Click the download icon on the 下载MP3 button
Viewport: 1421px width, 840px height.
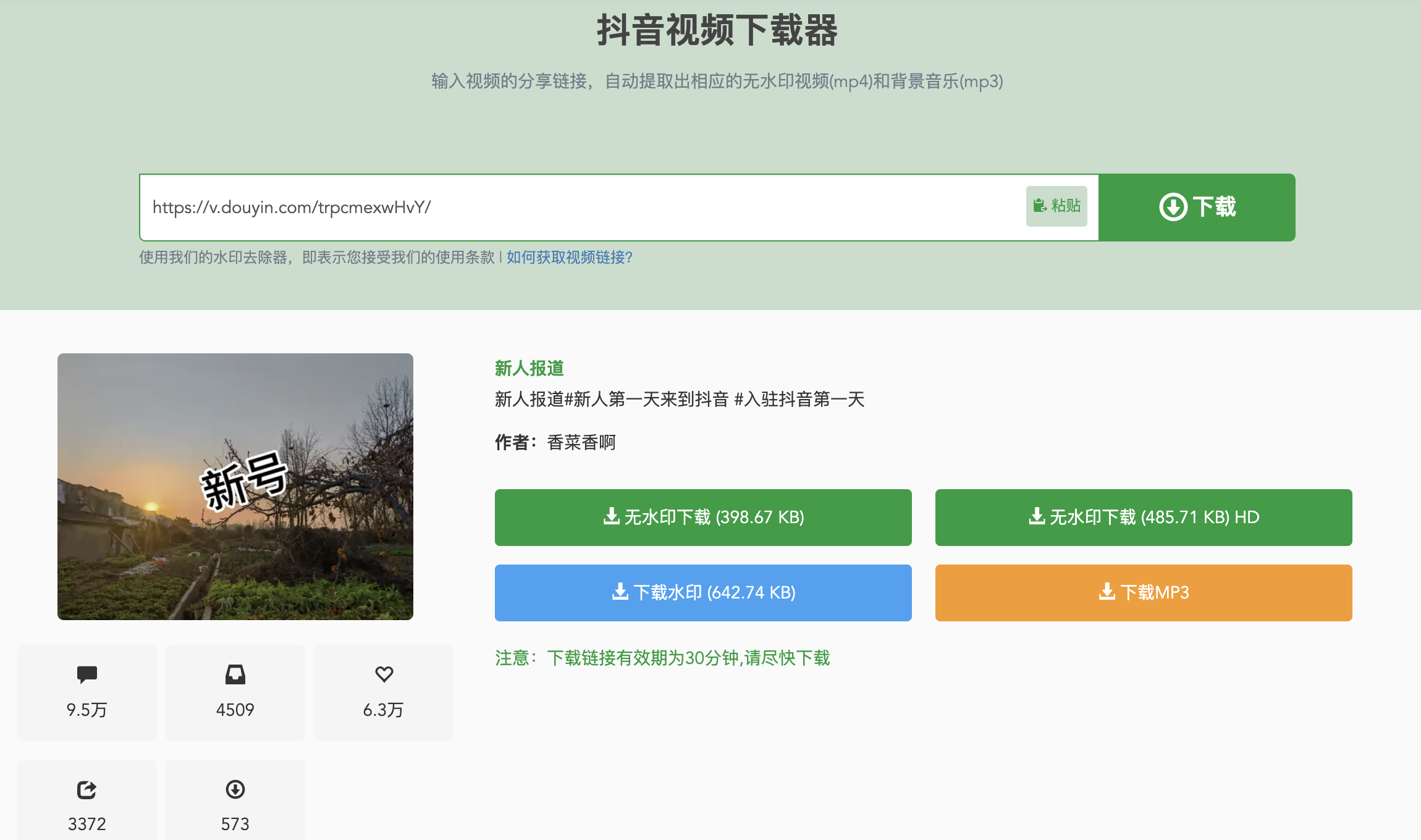click(1107, 592)
